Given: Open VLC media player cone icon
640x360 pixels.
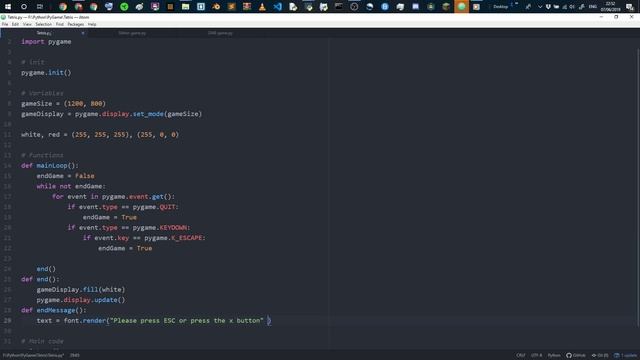Looking at the screenshot, I should click(262, 7).
